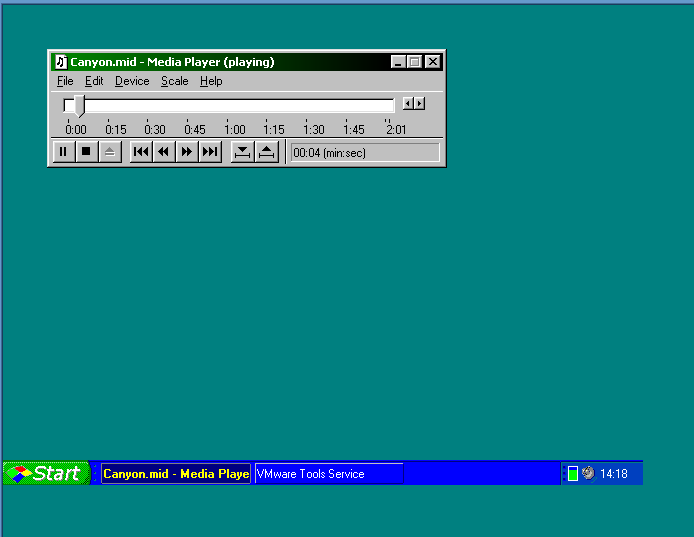The height and width of the screenshot is (537, 694).
Task: Click the Start Selection button
Action: click(x=243, y=152)
